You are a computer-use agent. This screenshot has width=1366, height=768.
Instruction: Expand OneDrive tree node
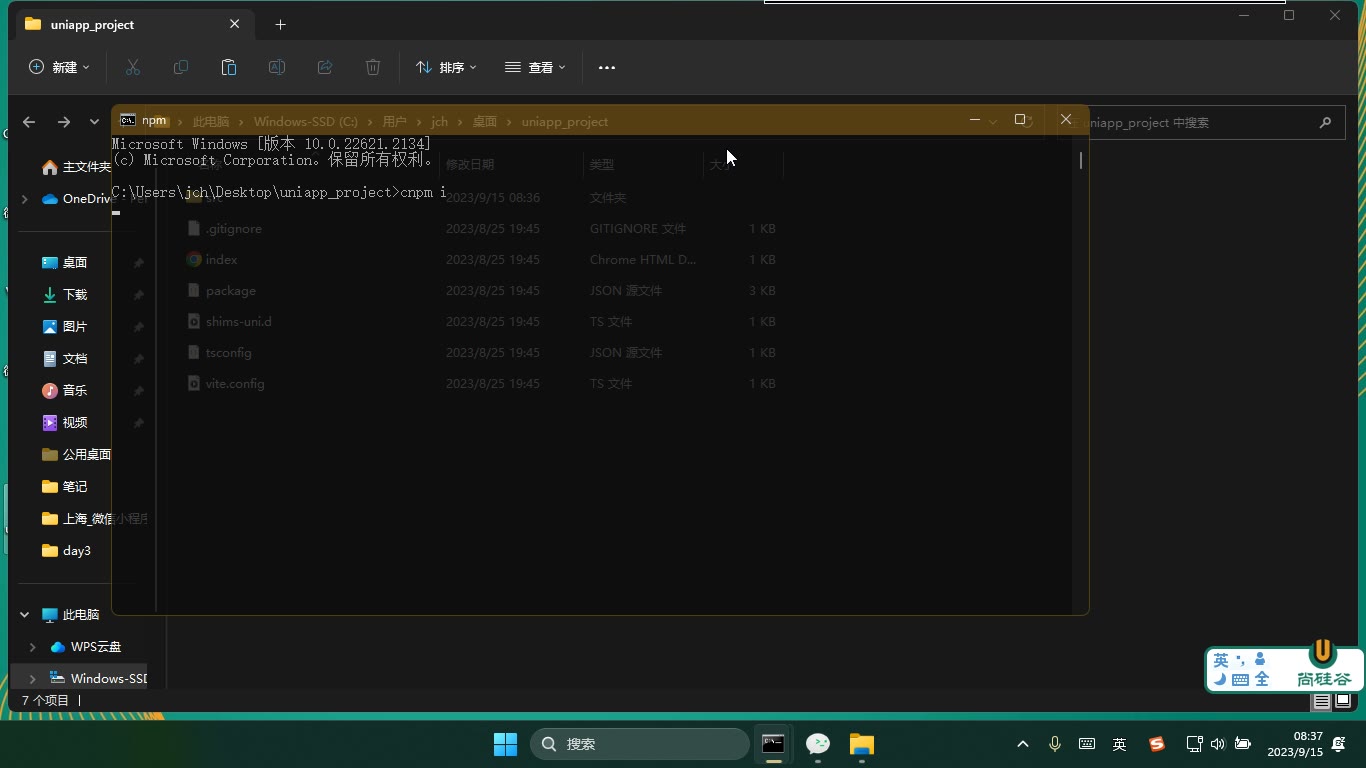click(x=25, y=199)
